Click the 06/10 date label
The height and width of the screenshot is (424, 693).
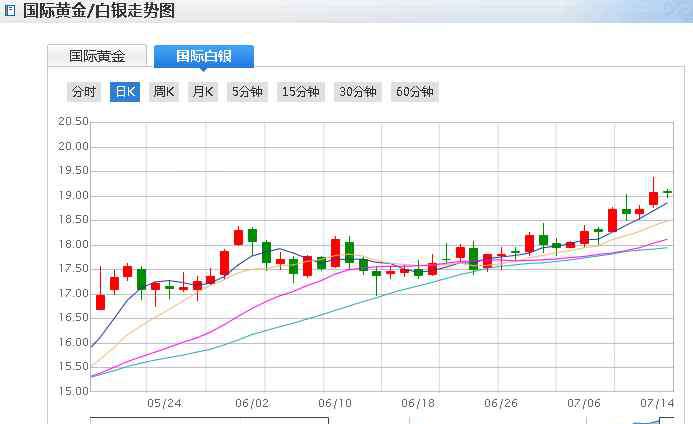click(x=335, y=403)
